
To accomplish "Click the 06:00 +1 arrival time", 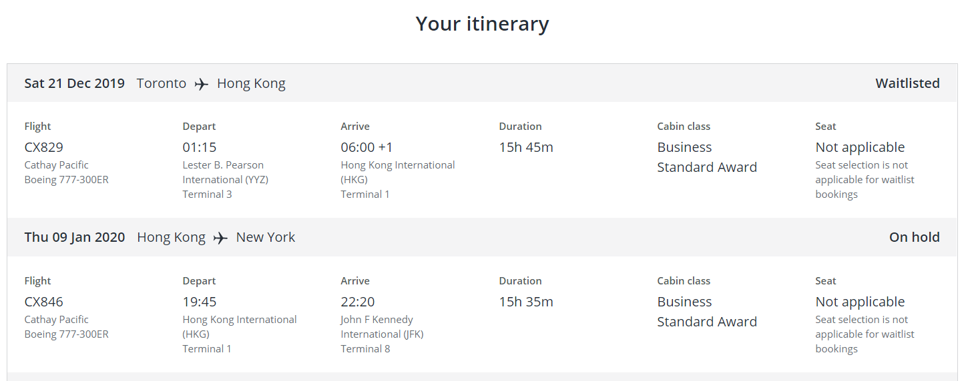I will click(366, 147).
